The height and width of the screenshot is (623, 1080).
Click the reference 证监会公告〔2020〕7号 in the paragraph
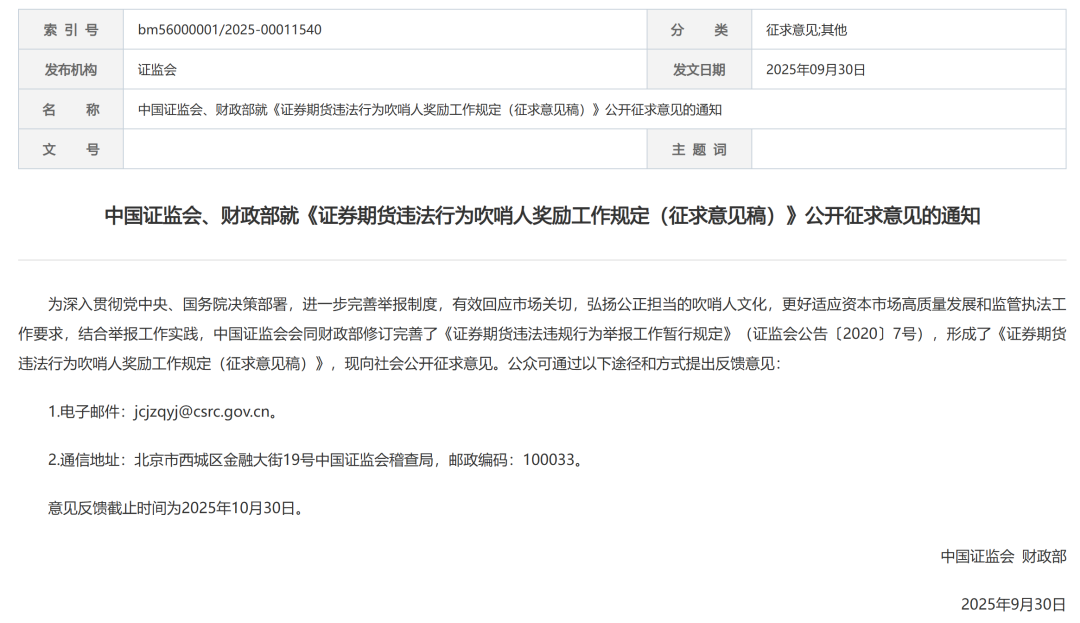[838, 334]
